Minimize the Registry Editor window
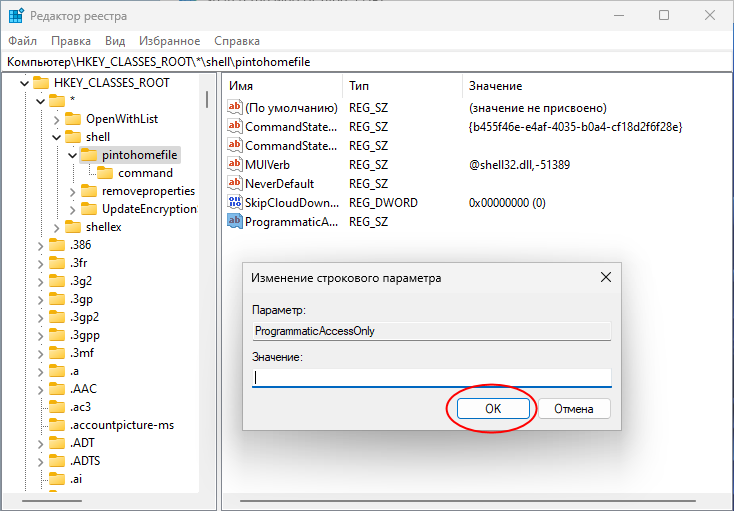734x511 pixels. click(x=619, y=15)
